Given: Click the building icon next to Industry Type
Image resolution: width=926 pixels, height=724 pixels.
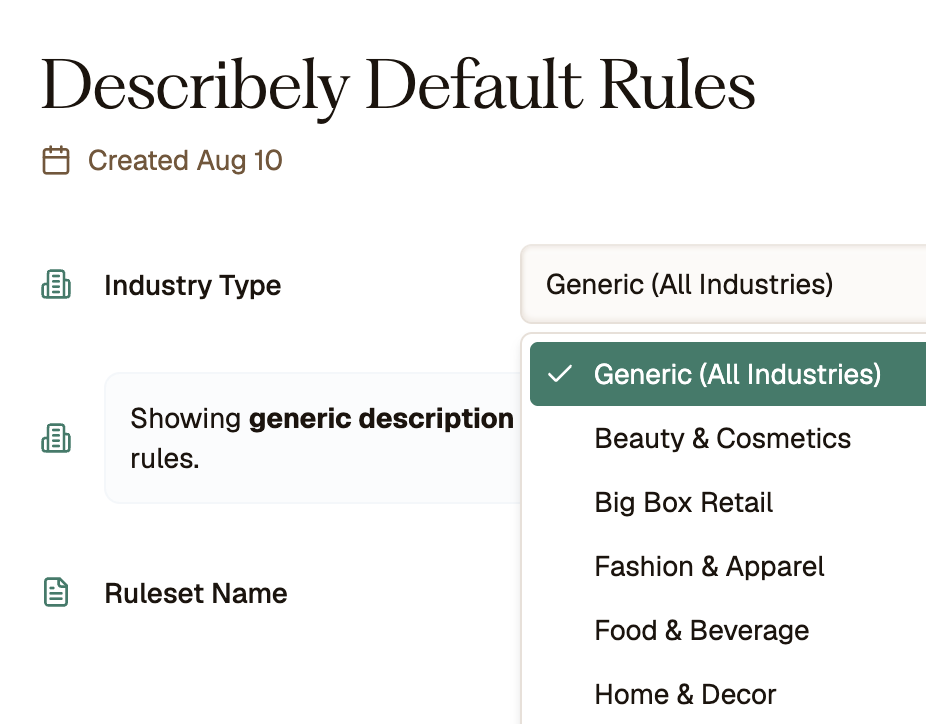Looking at the screenshot, I should [56, 285].
